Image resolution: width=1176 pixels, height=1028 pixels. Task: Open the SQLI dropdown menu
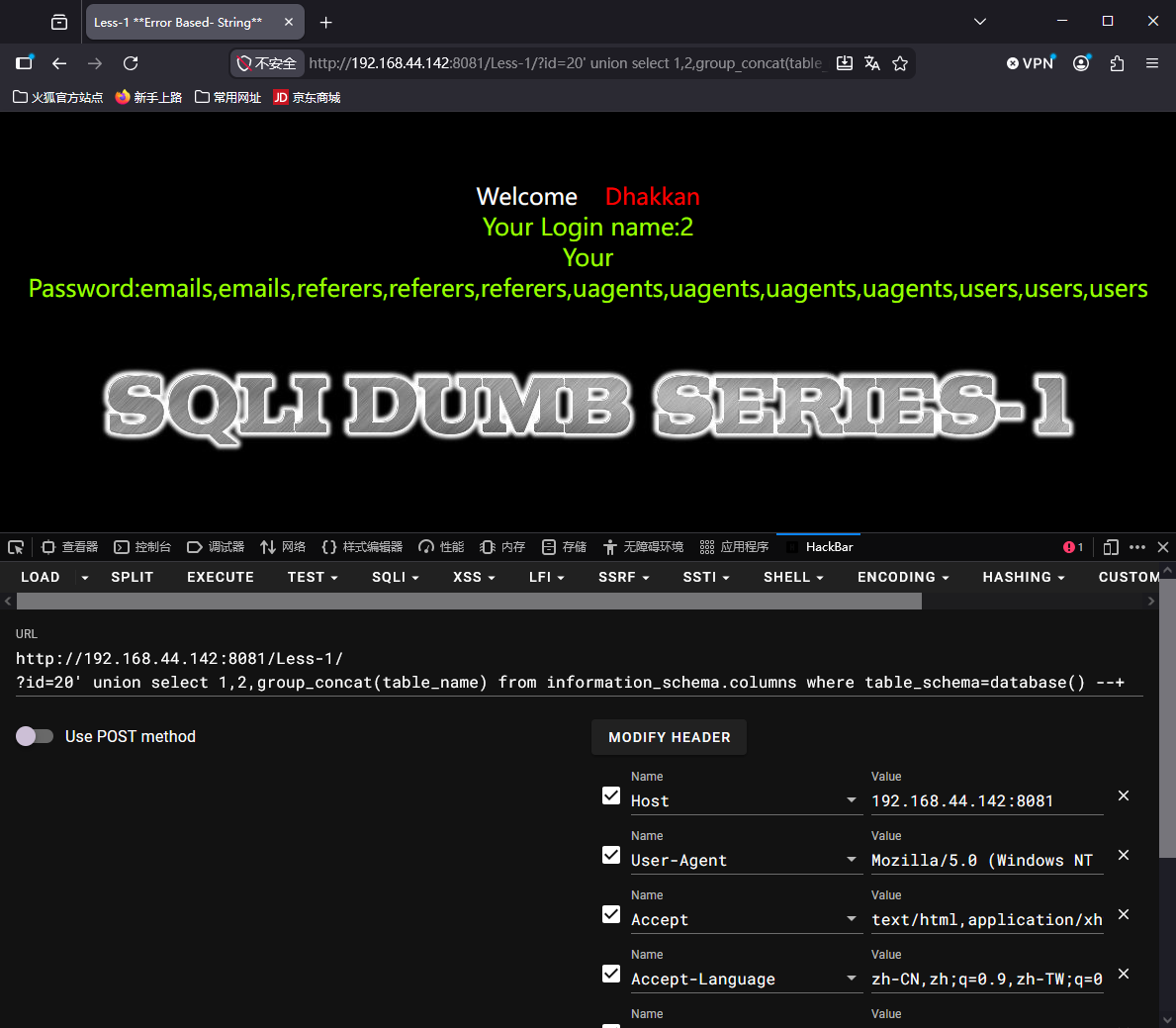[396, 577]
